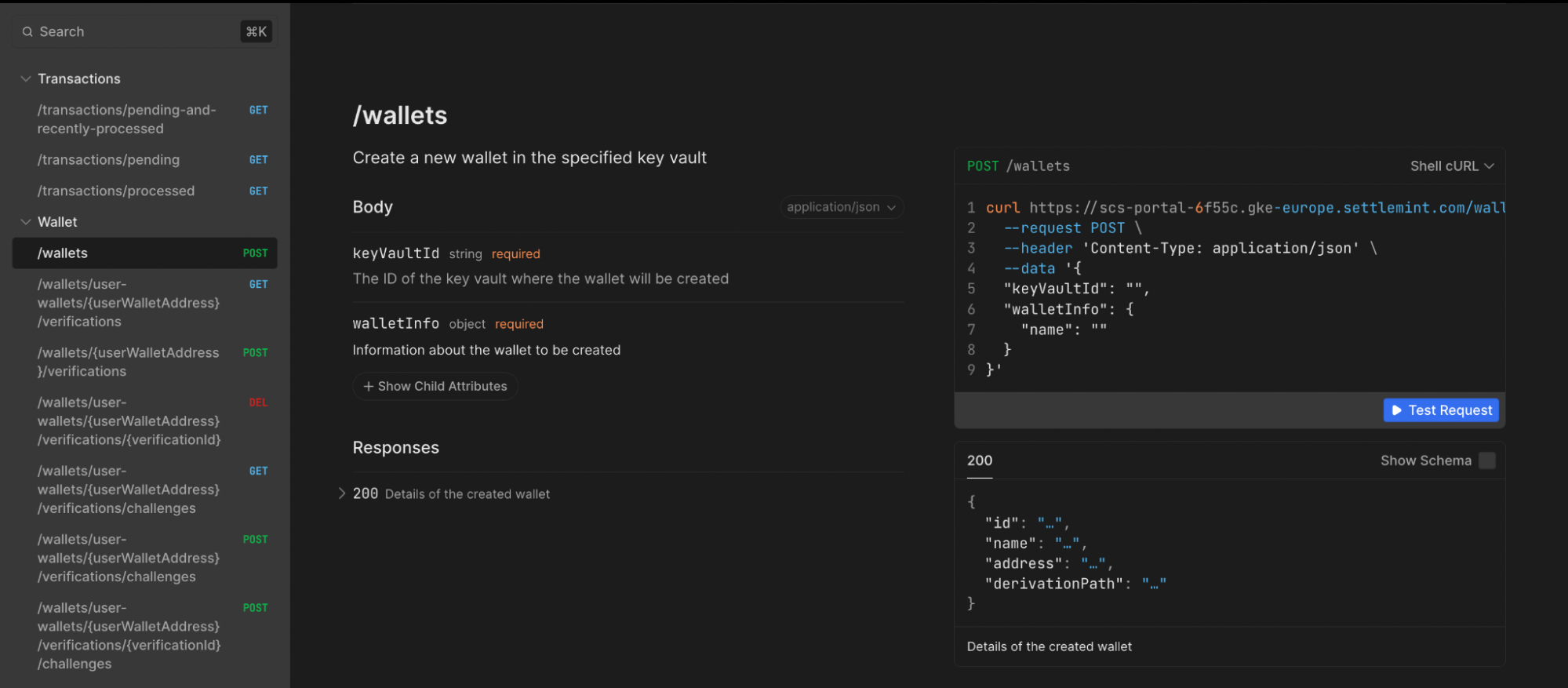1568x688 pixels.
Task: Click the Responses heading
Action: (396, 448)
